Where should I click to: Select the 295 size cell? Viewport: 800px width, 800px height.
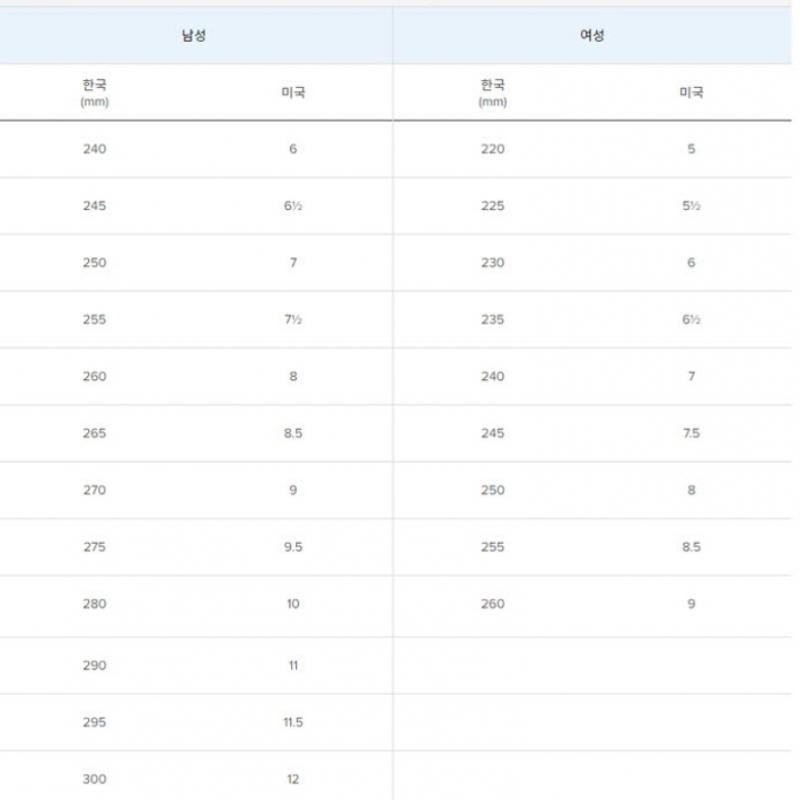click(95, 722)
